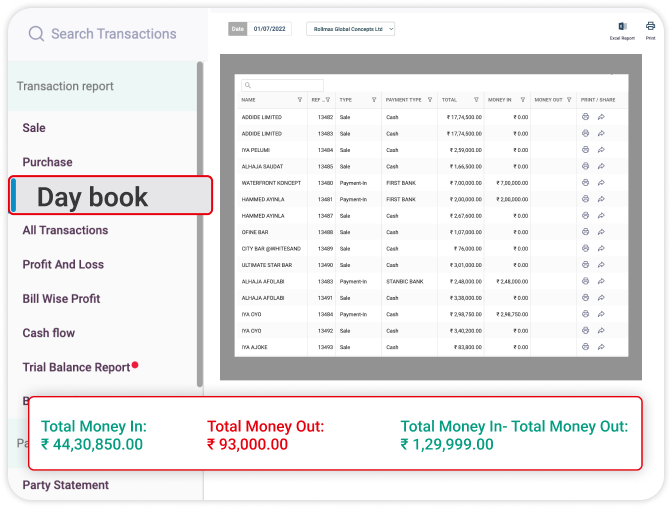Click the Search Transactions field
672x508 pixels.
(x=114, y=33)
